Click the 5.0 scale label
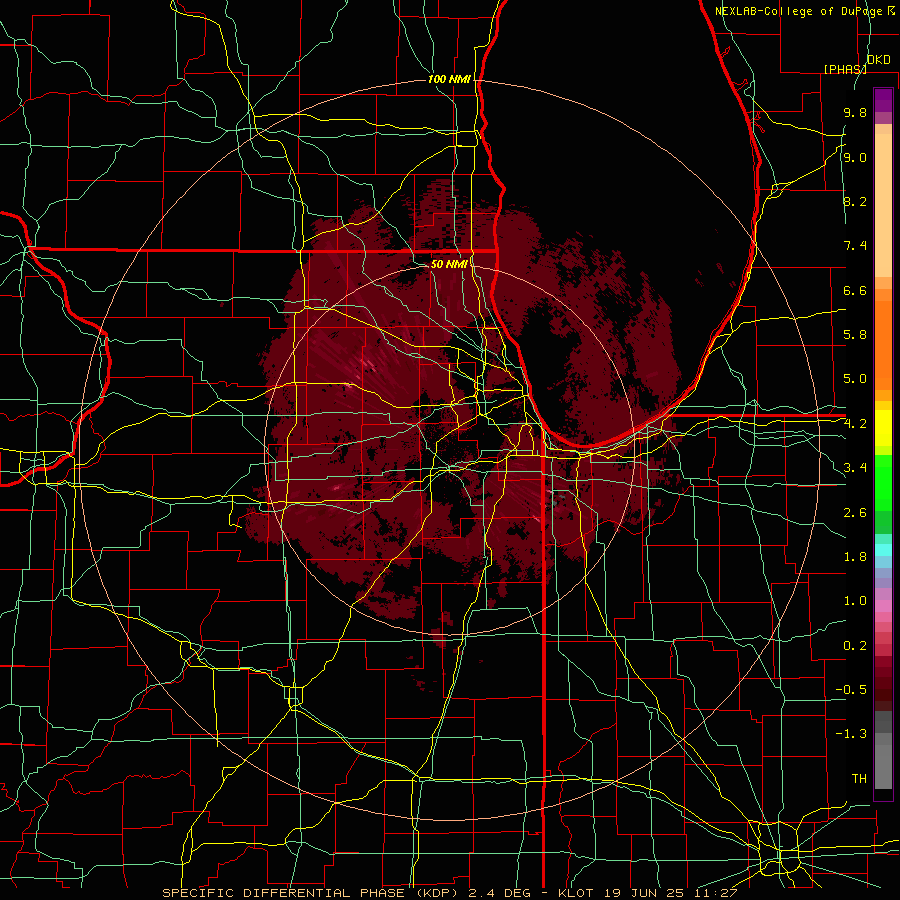The width and height of the screenshot is (900, 900). tap(855, 379)
